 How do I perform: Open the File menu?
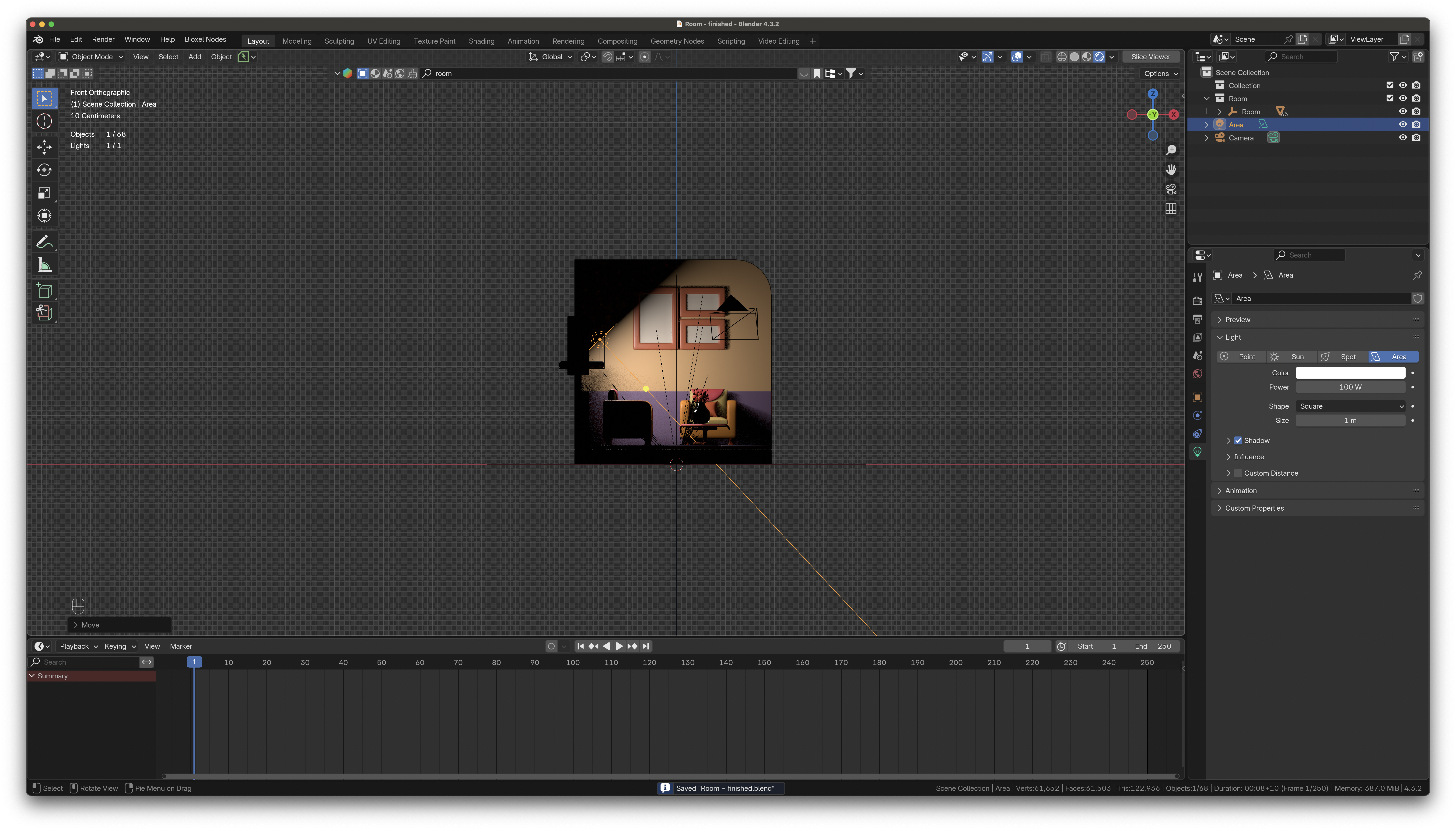click(x=55, y=39)
